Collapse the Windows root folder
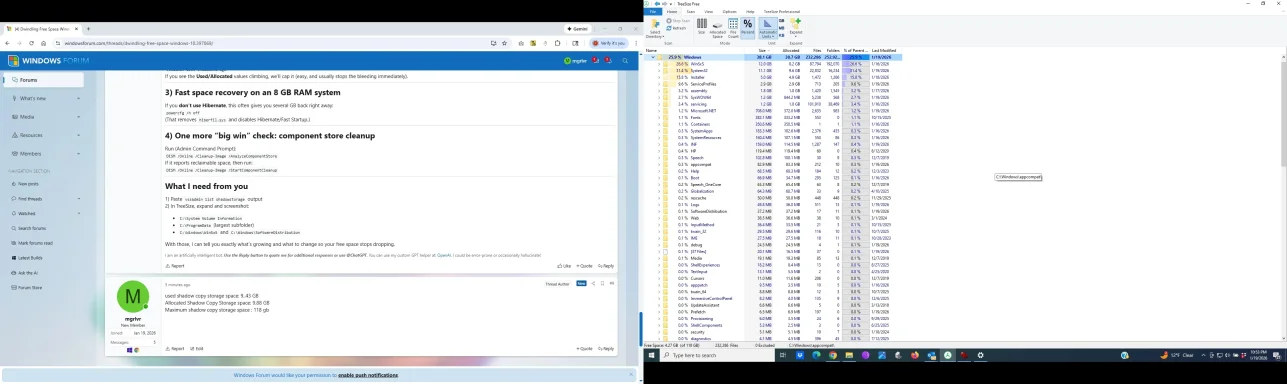The width and height of the screenshot is (1287, 384). click(653, 57)
